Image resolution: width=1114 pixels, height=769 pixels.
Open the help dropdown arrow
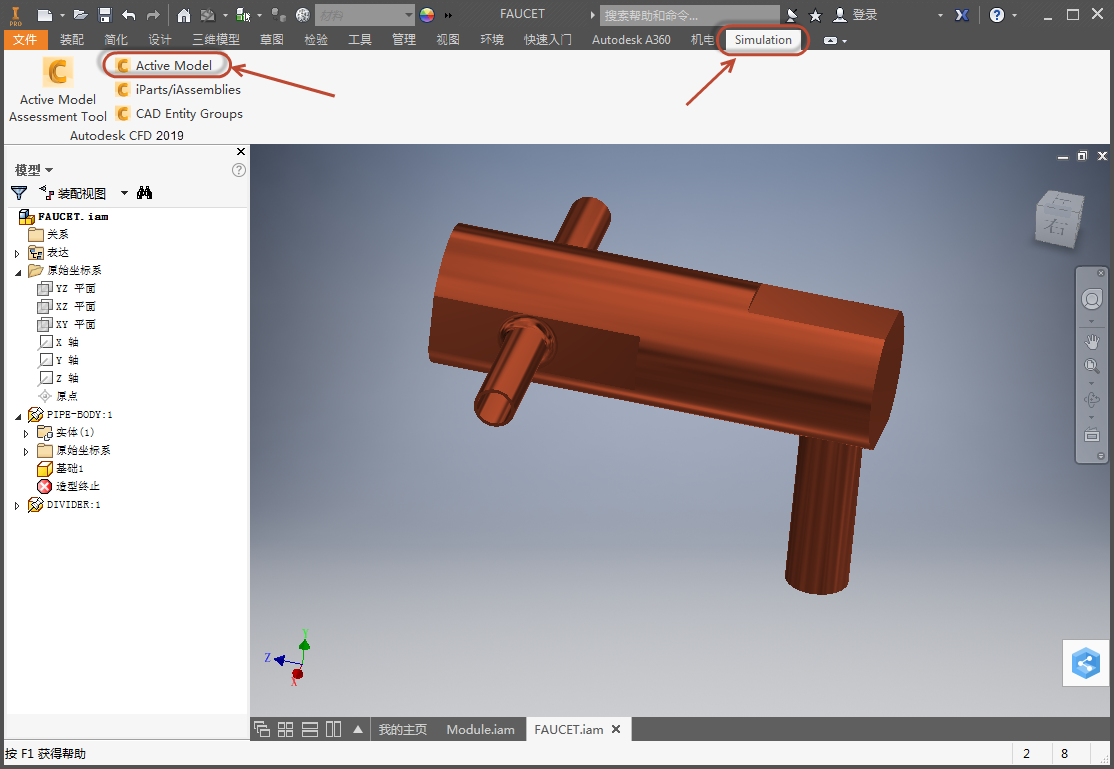tap(1015, 15)
